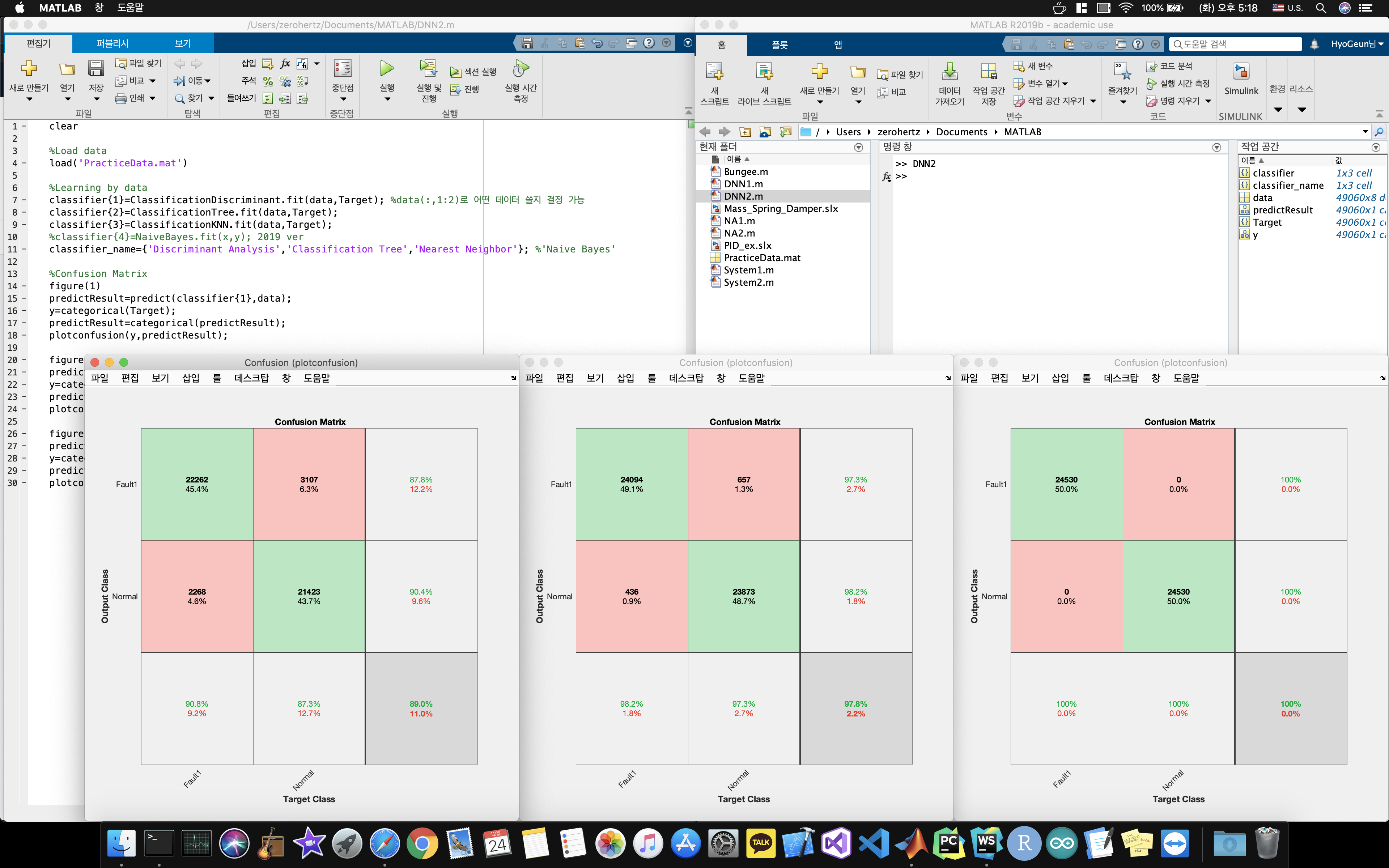This screenshot has height=868, width=1389.
Task: Click the Run Section (섹션 실행) icon
Action: pyautogui.click(x=456, y=72)
